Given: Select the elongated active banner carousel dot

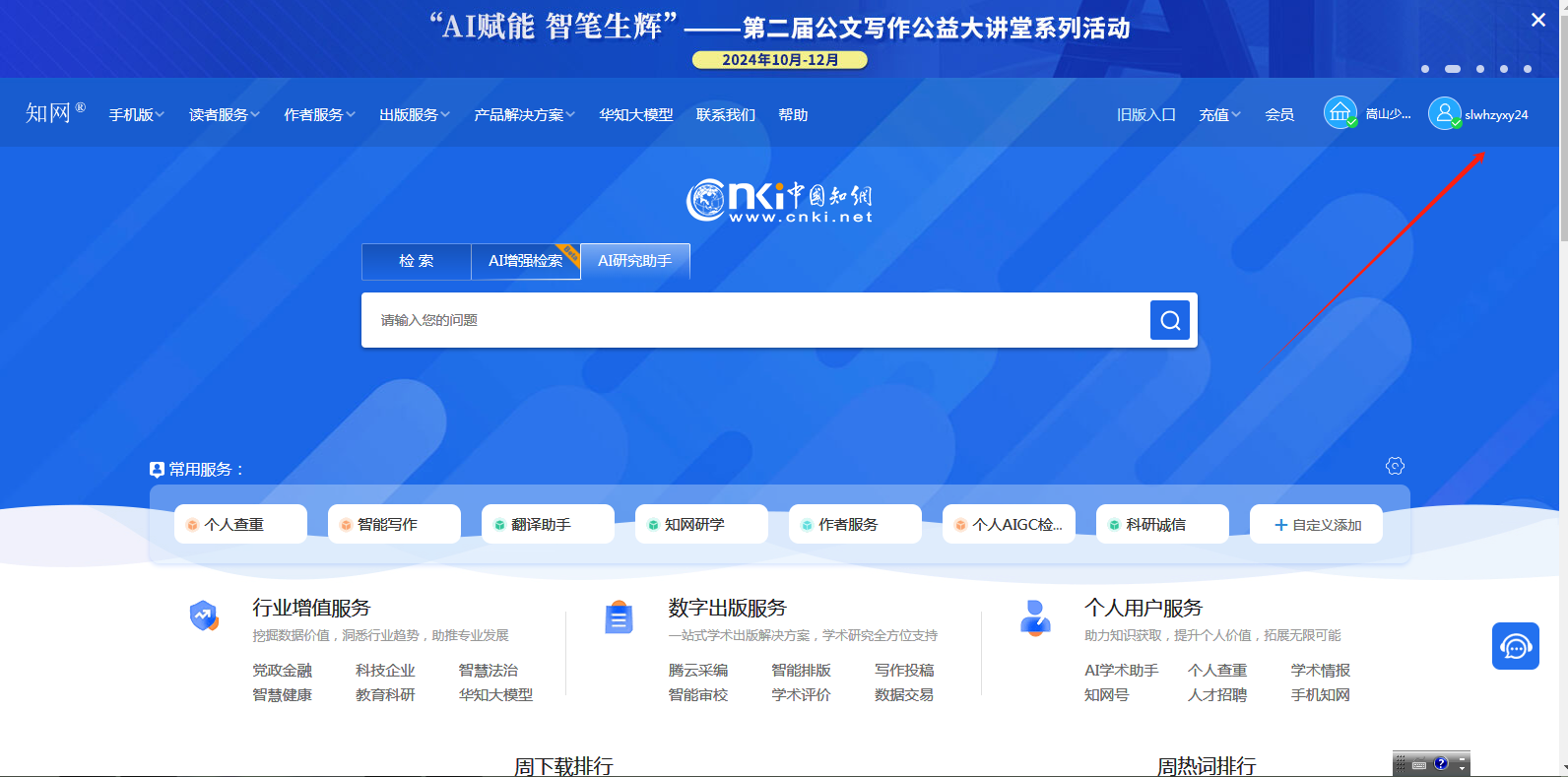Looking at the screenshot, I should (1453, 69).
